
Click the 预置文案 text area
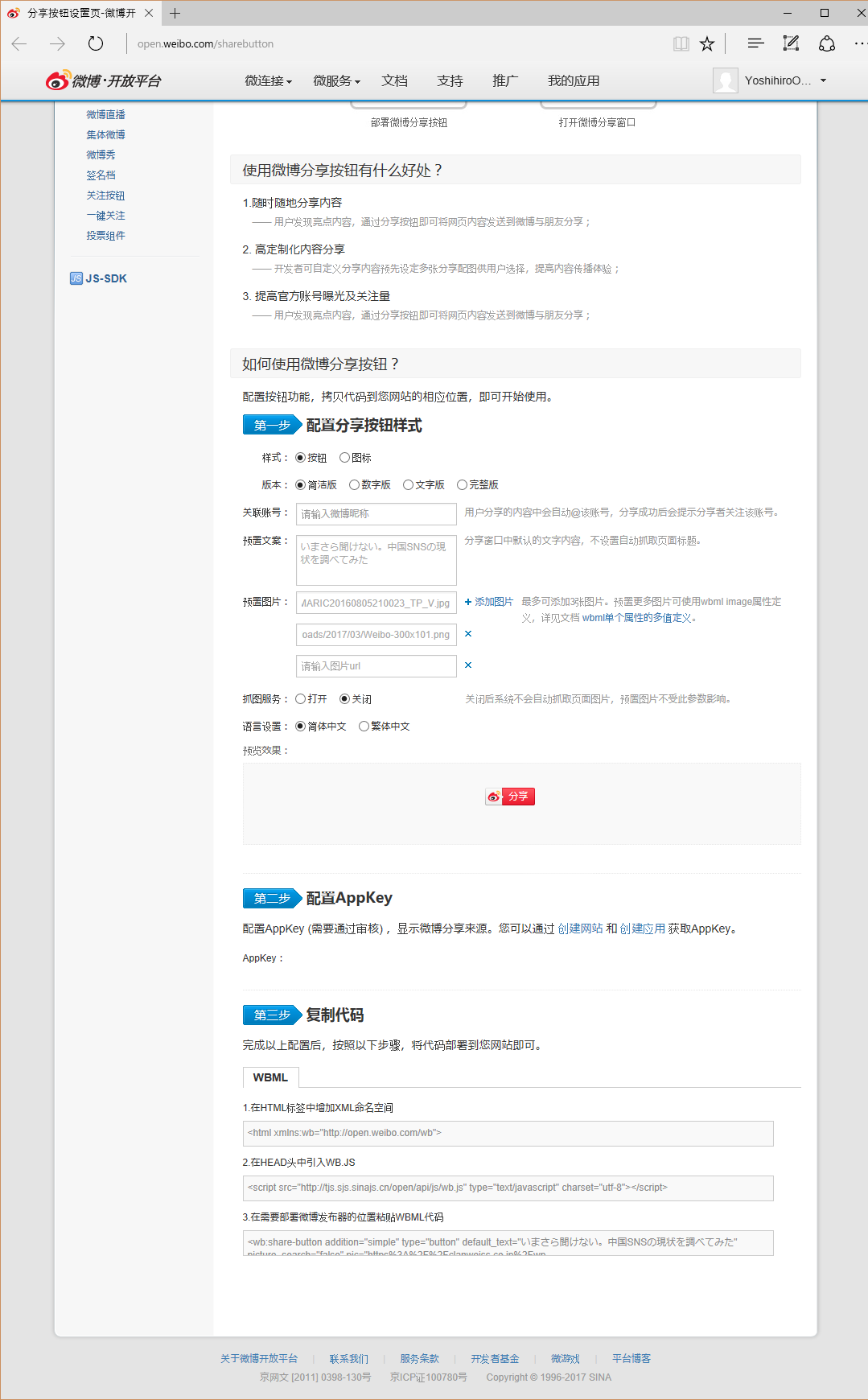376,560
